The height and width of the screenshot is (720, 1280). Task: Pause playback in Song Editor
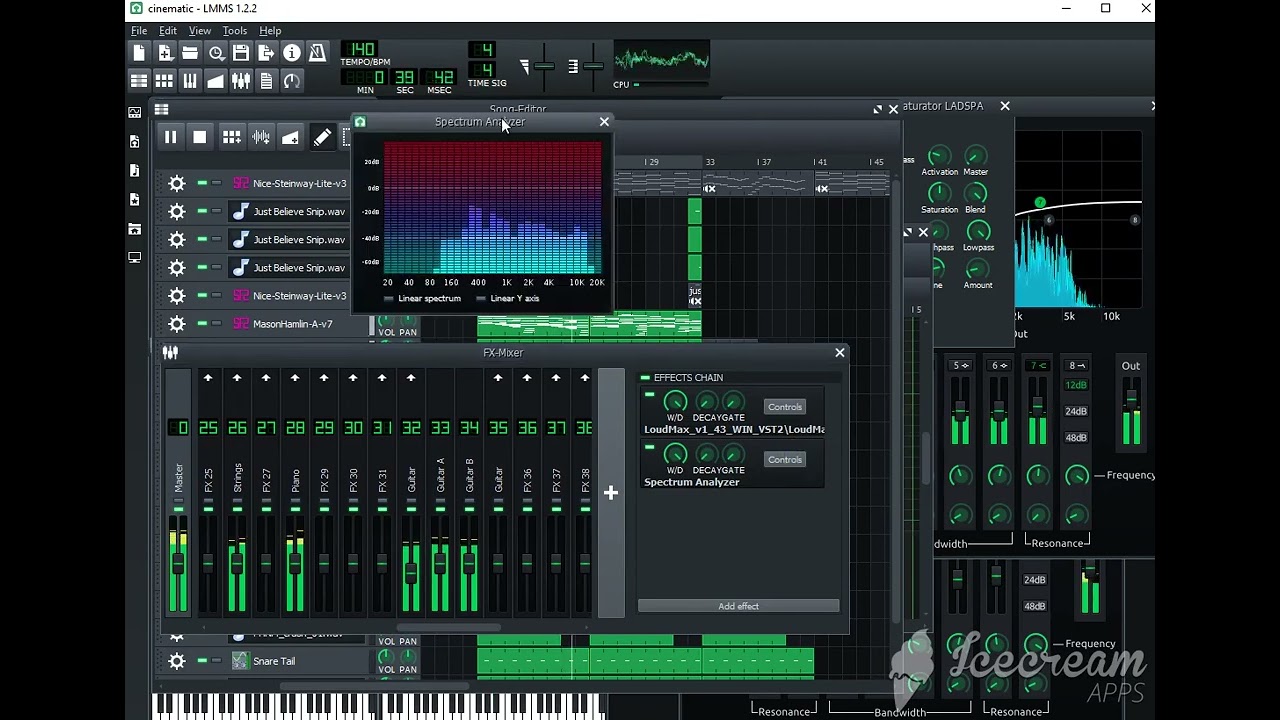point(170,138)
